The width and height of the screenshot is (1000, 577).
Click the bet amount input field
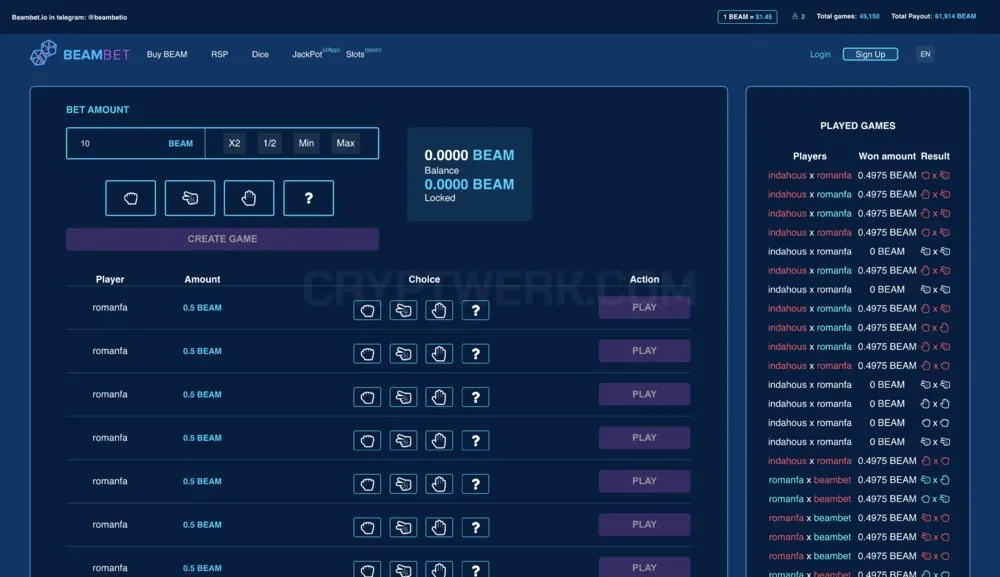135,143
